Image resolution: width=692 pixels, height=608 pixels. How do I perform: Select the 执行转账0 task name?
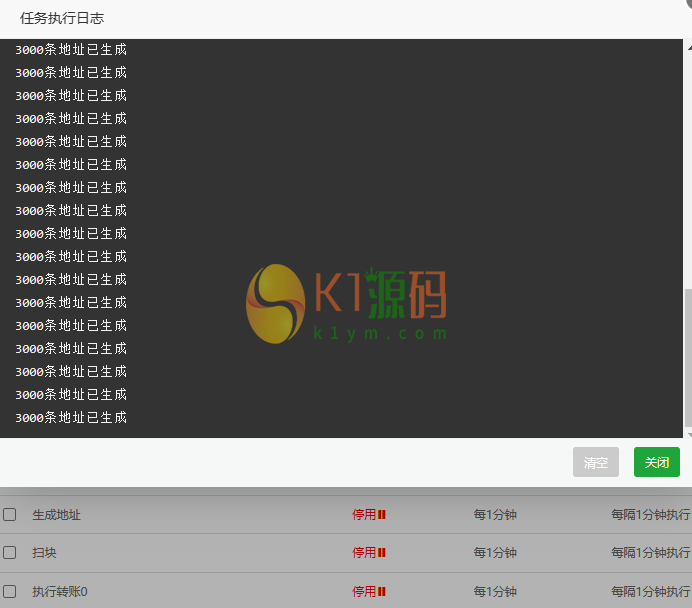point(60,592)
